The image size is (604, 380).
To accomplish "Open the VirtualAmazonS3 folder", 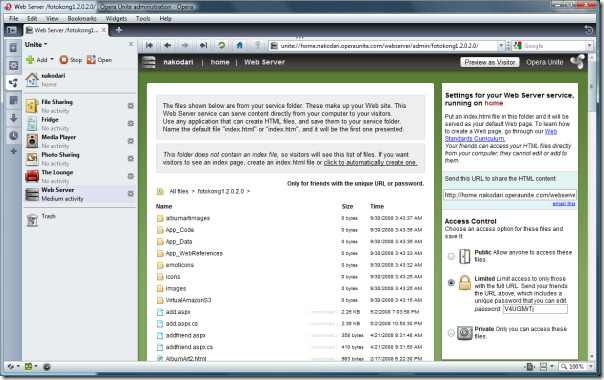I will point(188,300).
